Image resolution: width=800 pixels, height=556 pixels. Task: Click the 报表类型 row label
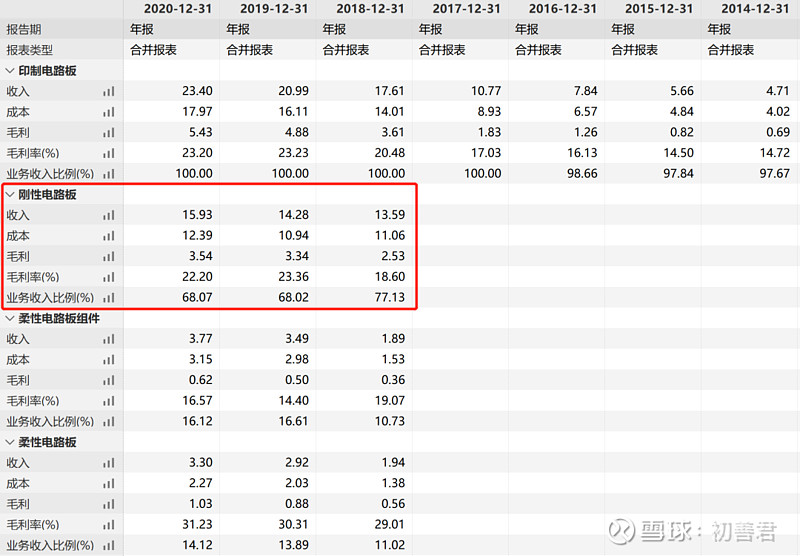pos(29,50)
